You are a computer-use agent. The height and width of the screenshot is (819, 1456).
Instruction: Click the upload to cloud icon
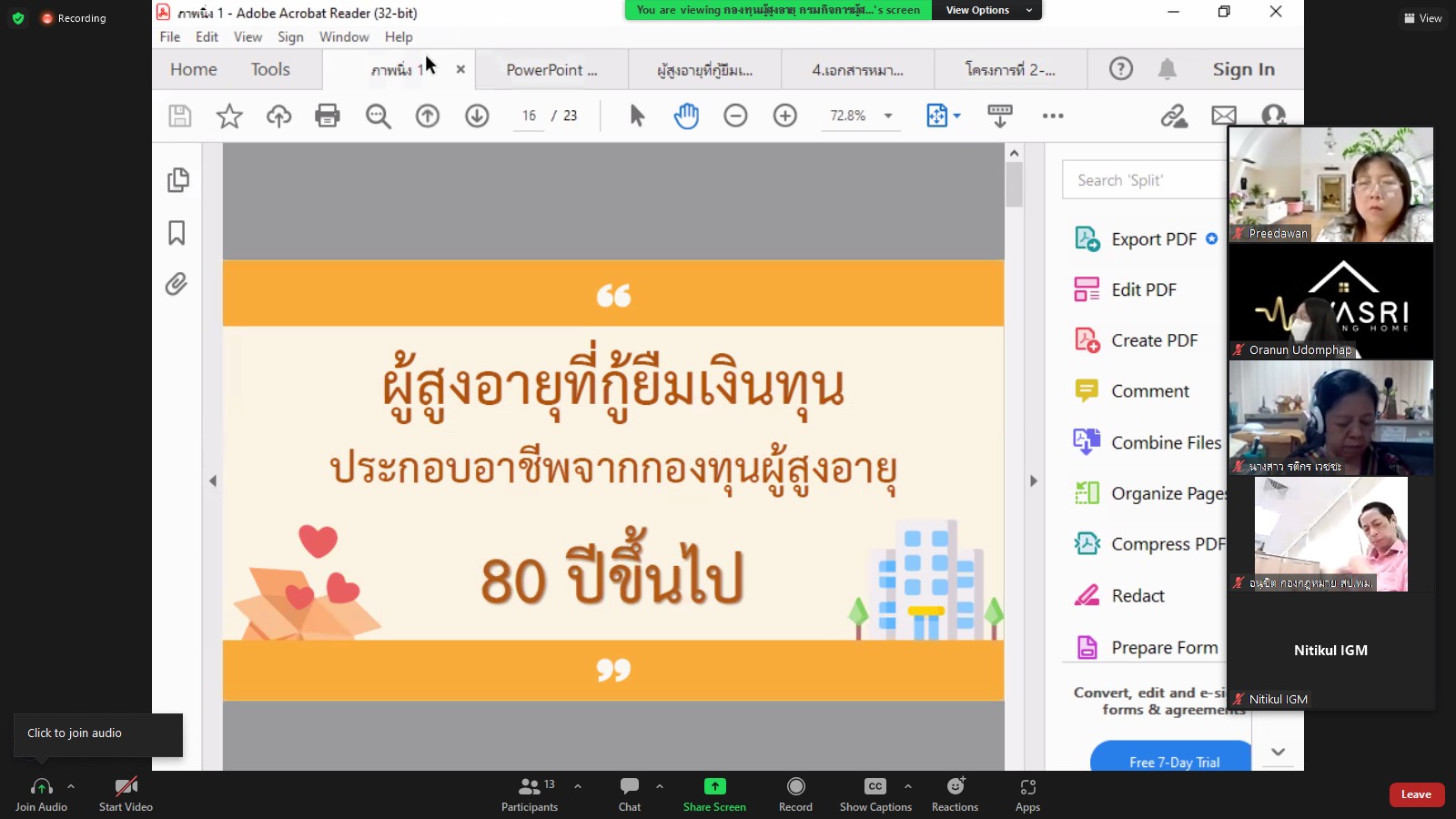[278, 116]
